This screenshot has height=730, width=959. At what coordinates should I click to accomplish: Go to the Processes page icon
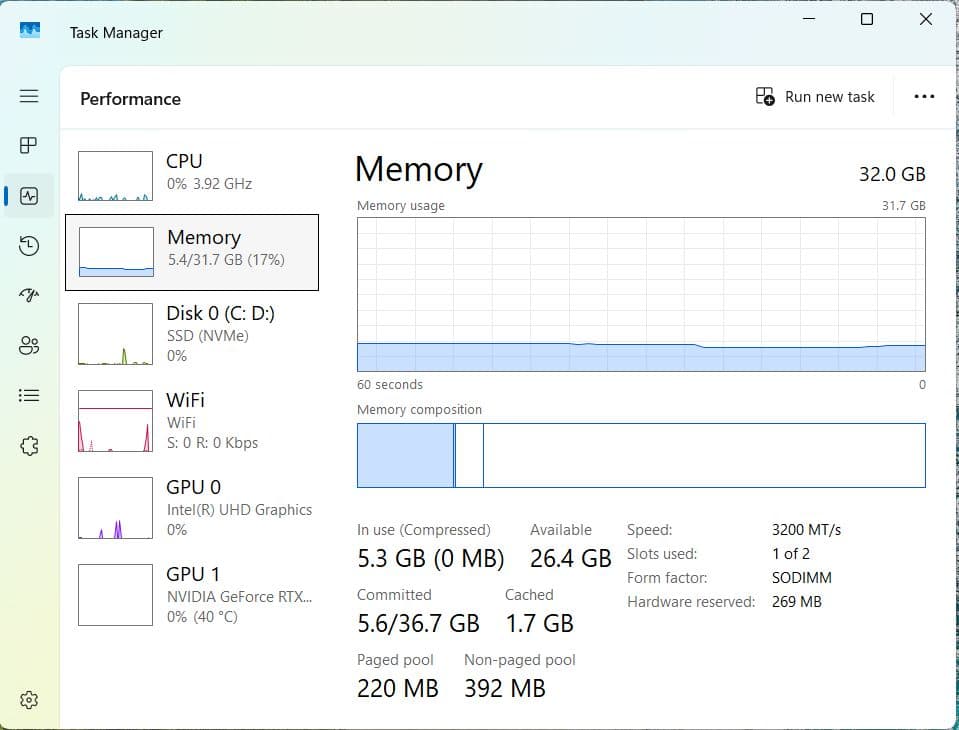[29, 146]
